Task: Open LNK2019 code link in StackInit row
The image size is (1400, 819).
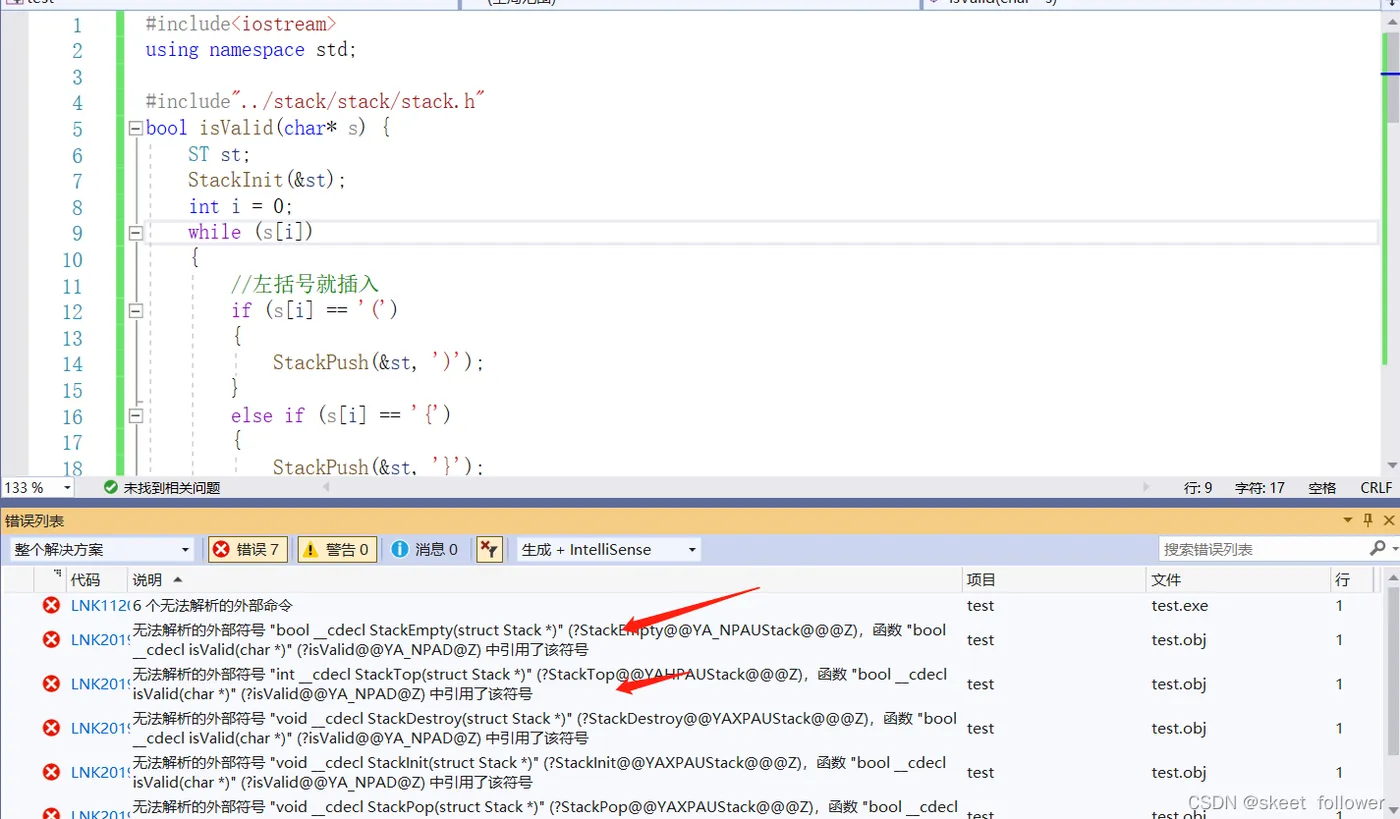Action: pos(99,772)
